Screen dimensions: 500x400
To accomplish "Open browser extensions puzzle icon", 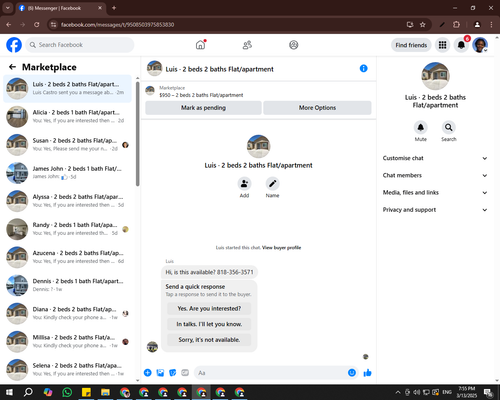I will [x=456, y=25].
